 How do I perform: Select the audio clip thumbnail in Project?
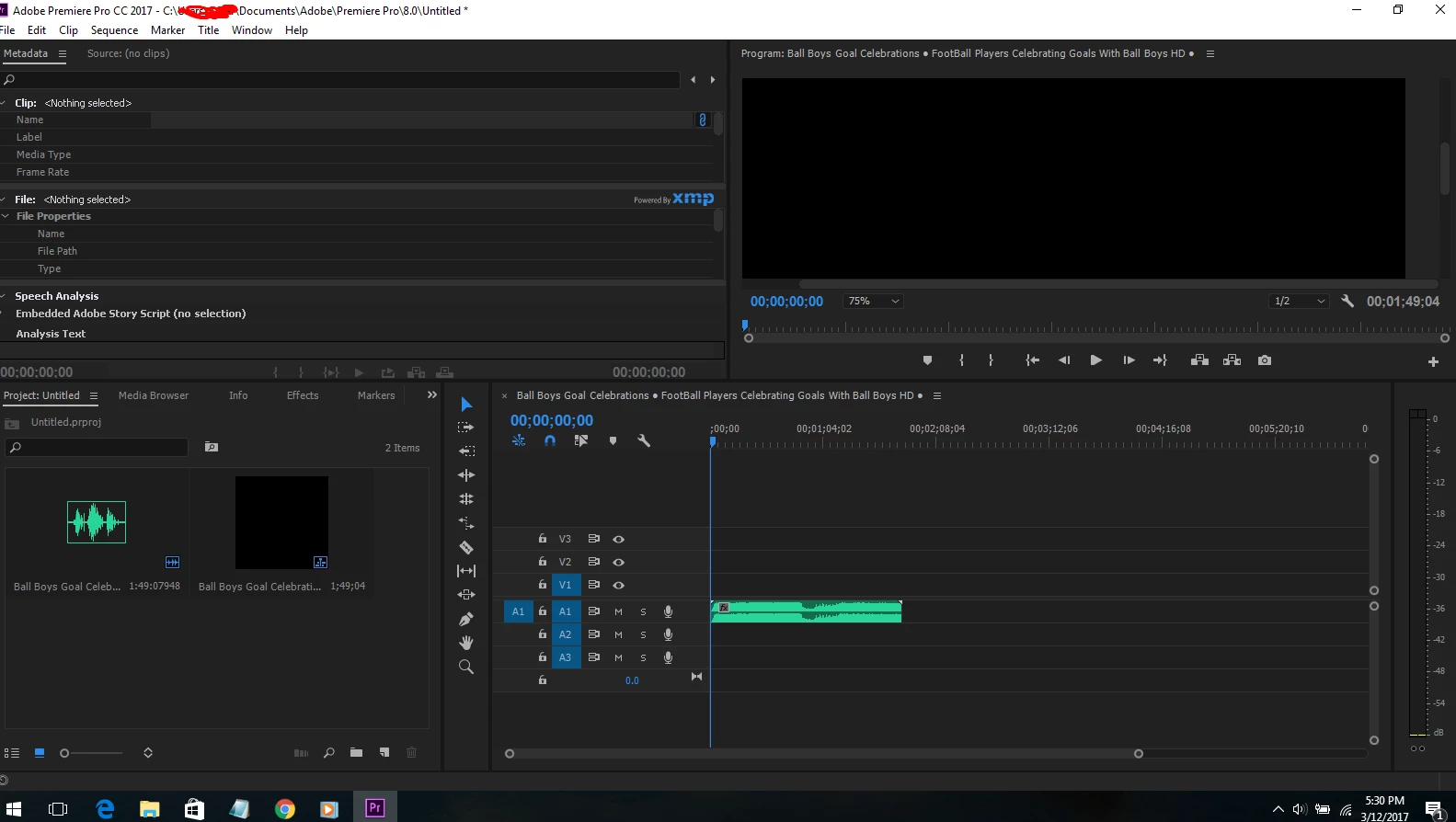coord(97,522)
